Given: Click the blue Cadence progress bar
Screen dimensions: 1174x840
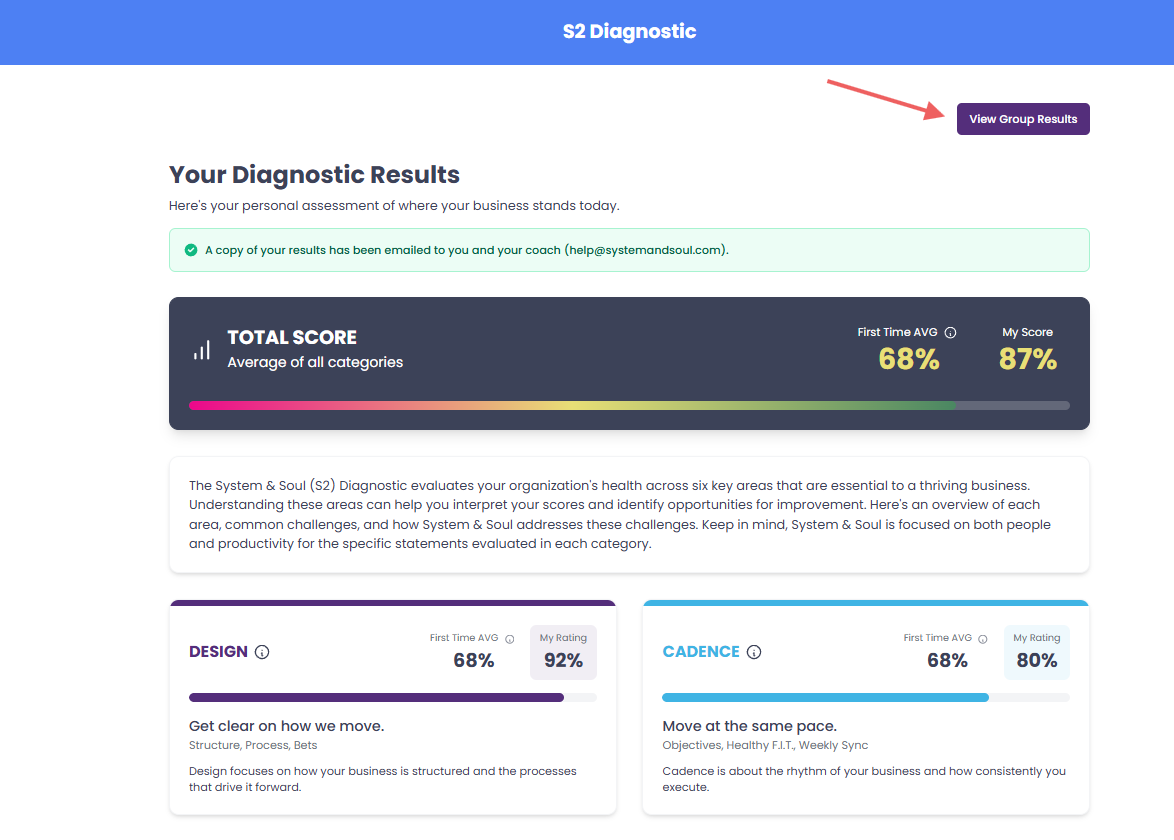Looking at the screenshot, I should point(825,698).
